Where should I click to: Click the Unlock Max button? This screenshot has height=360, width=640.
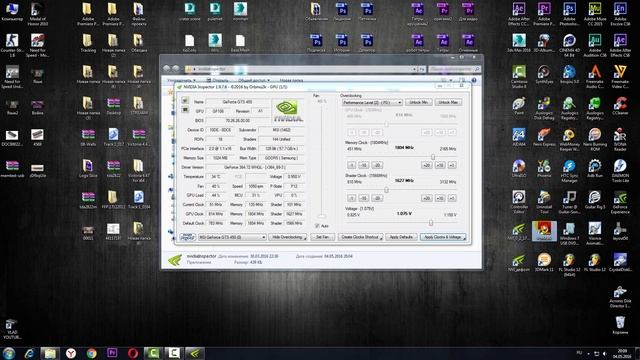pyautogui.click(x=448, y=102)
